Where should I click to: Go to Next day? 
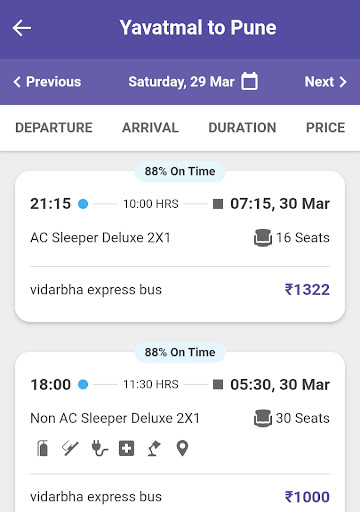pyautogui.click(x=326, y=82)
